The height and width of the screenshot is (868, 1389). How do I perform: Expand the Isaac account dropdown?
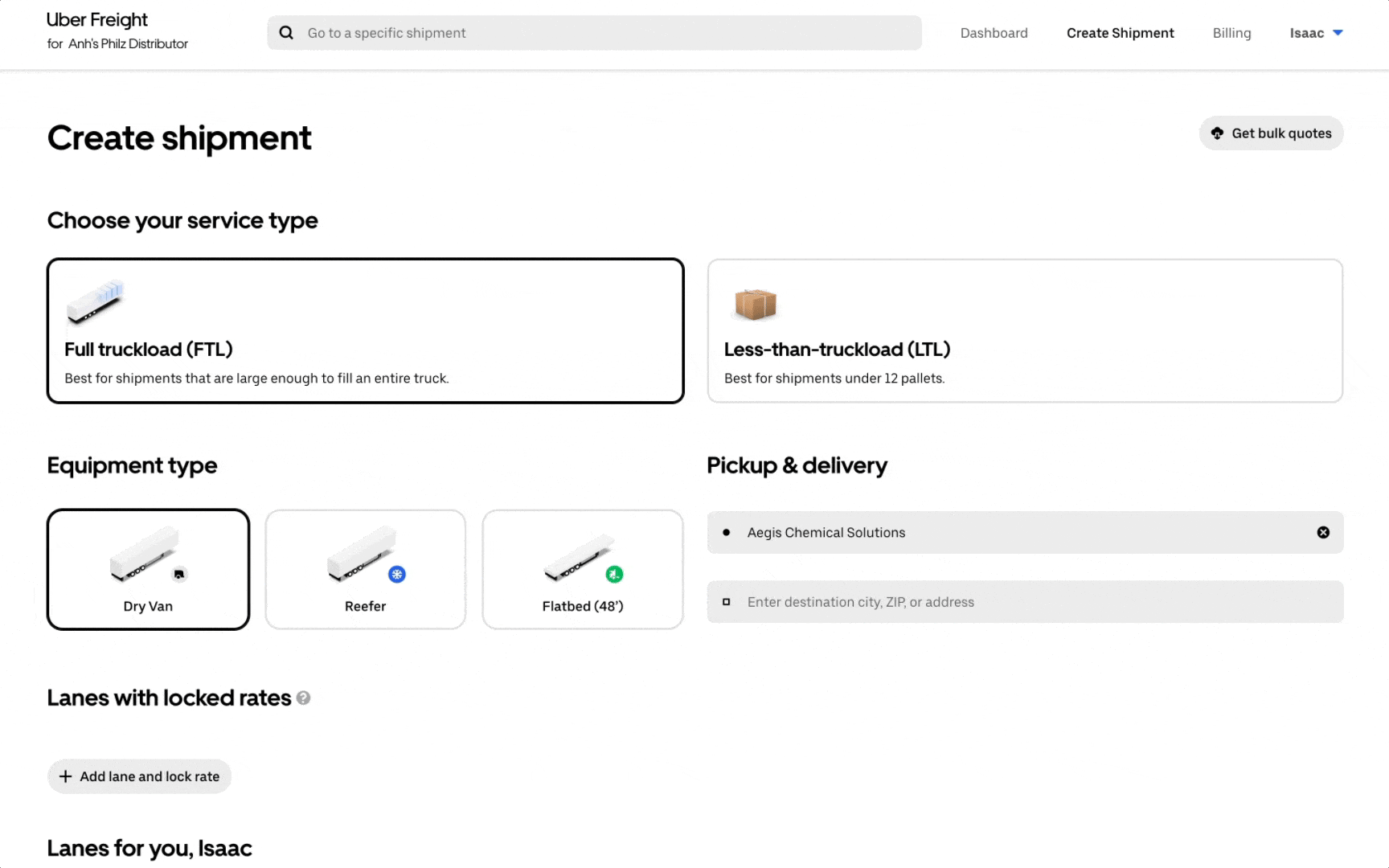pos(1316,33)
